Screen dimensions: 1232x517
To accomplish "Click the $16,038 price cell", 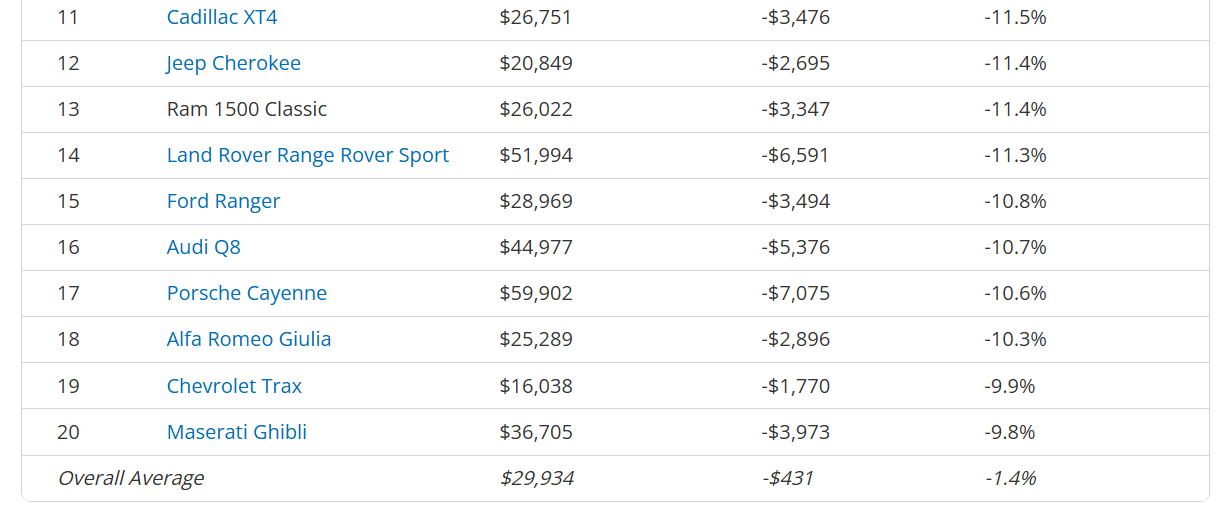I will (537, 386).
